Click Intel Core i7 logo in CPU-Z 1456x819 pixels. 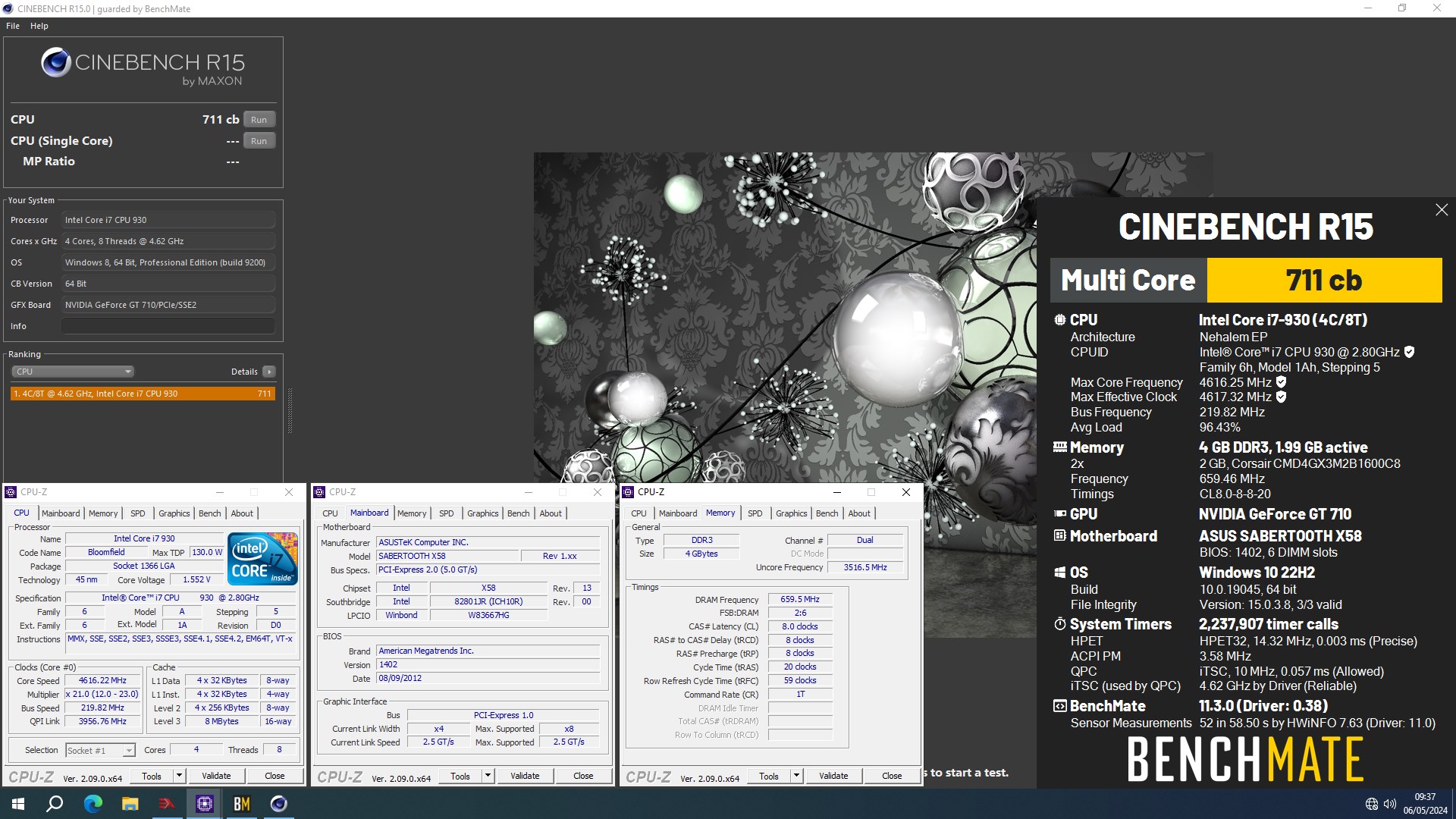coord(262,559)
